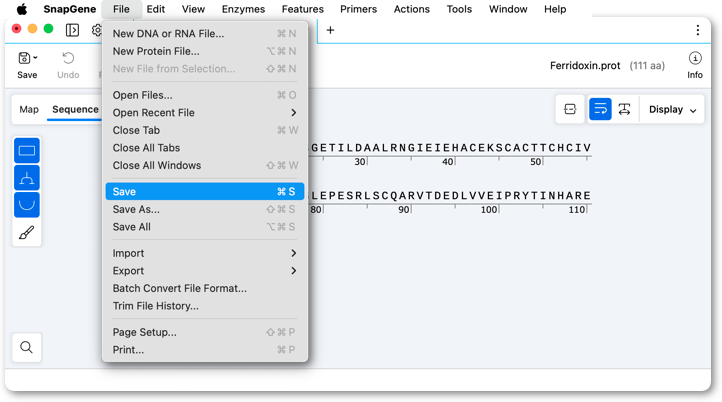Click the highlighted Save menu item

[204, 192]
